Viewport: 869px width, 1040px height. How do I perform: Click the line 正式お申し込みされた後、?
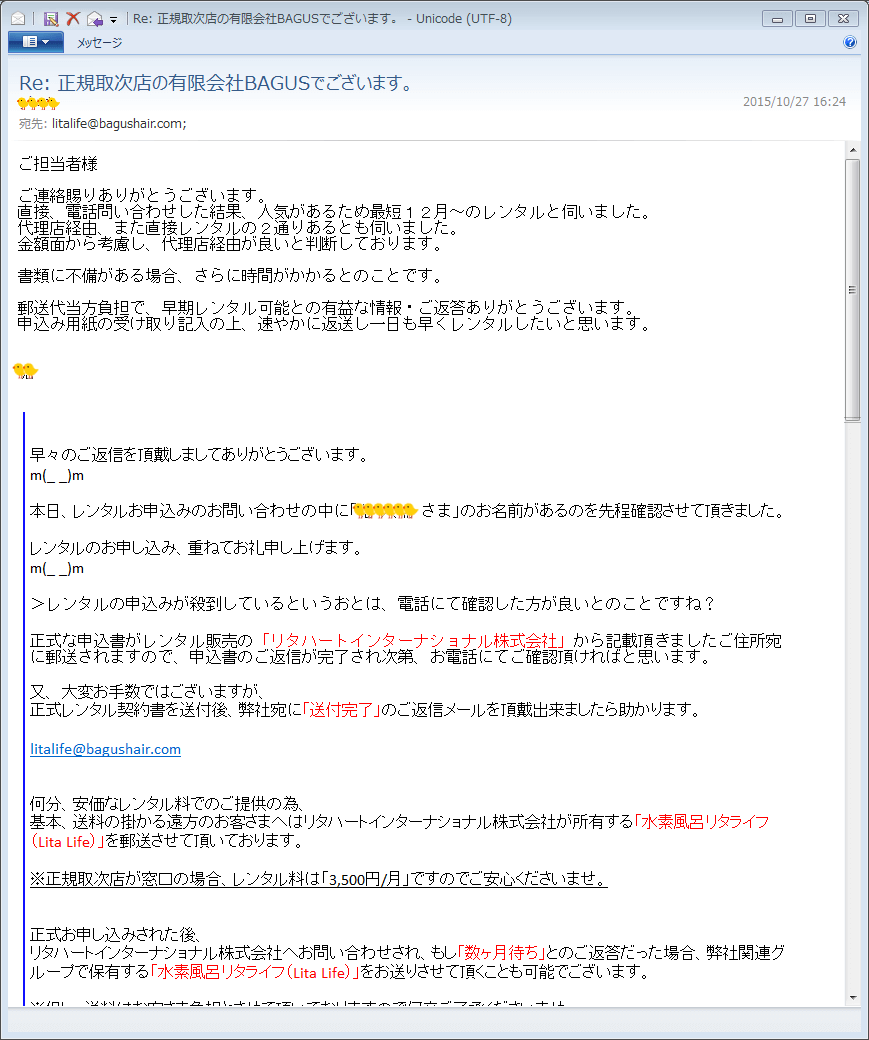115,935
